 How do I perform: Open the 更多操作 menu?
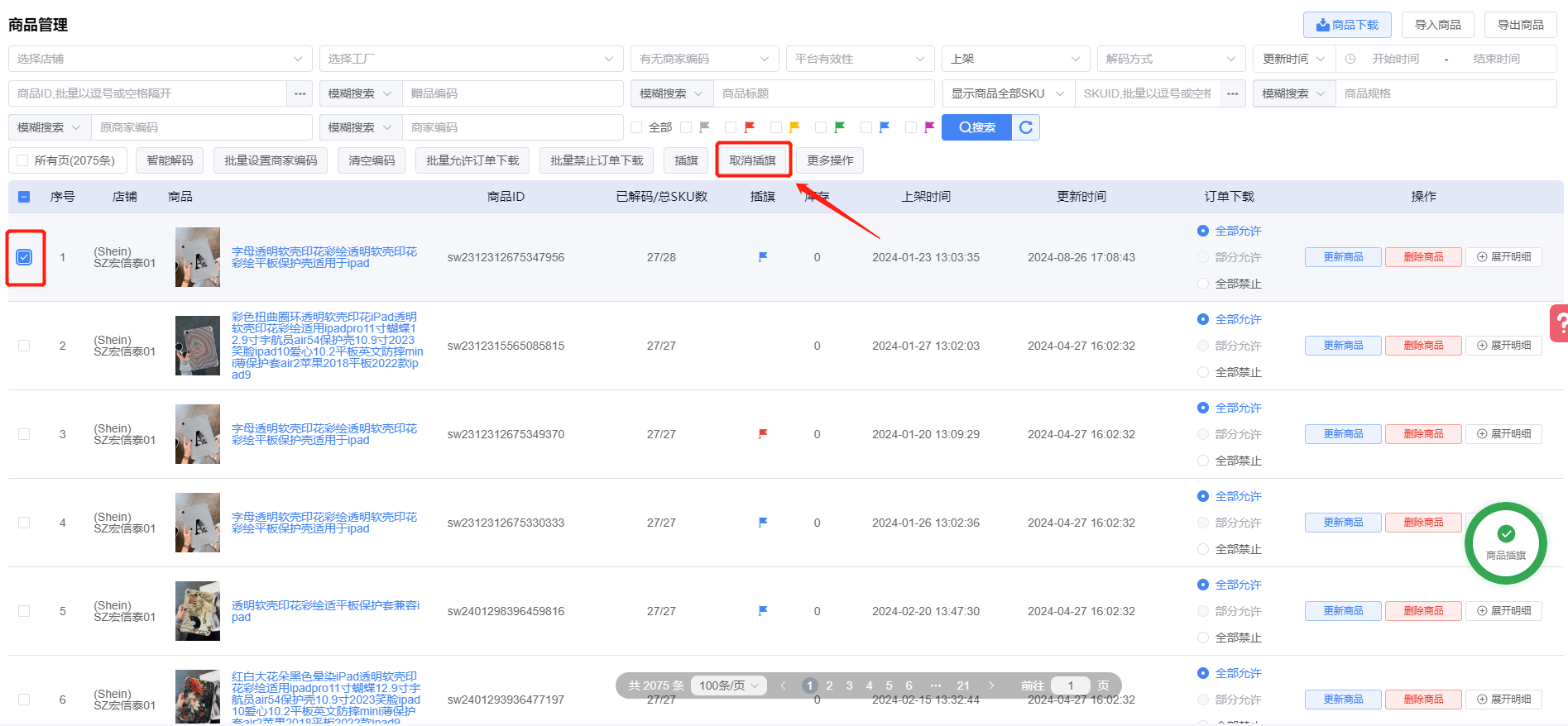point(830,160)
